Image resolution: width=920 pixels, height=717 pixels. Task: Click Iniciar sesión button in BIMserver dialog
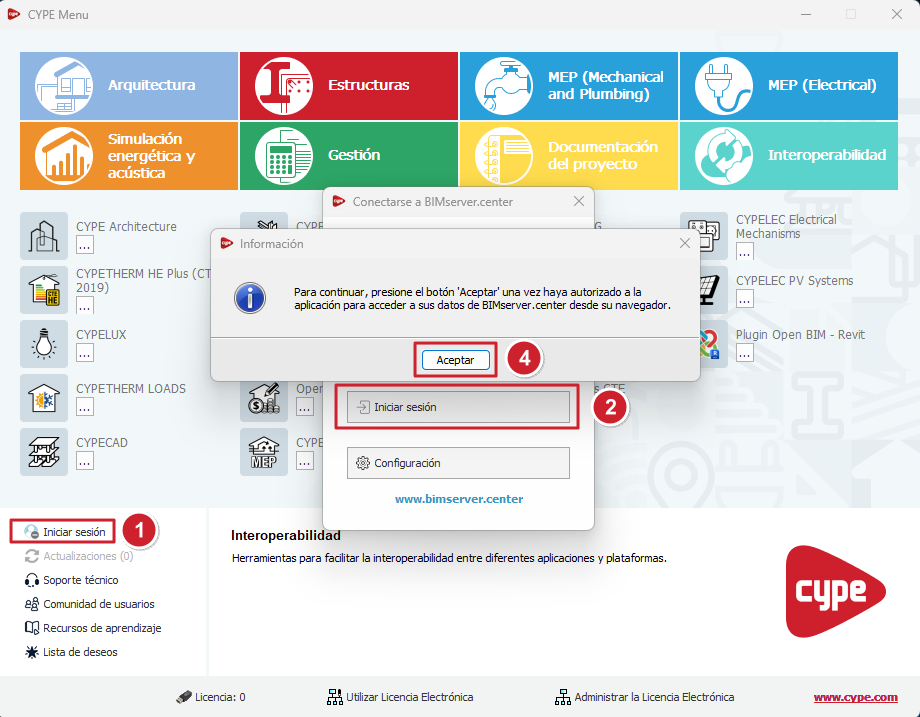click(458, 407)
